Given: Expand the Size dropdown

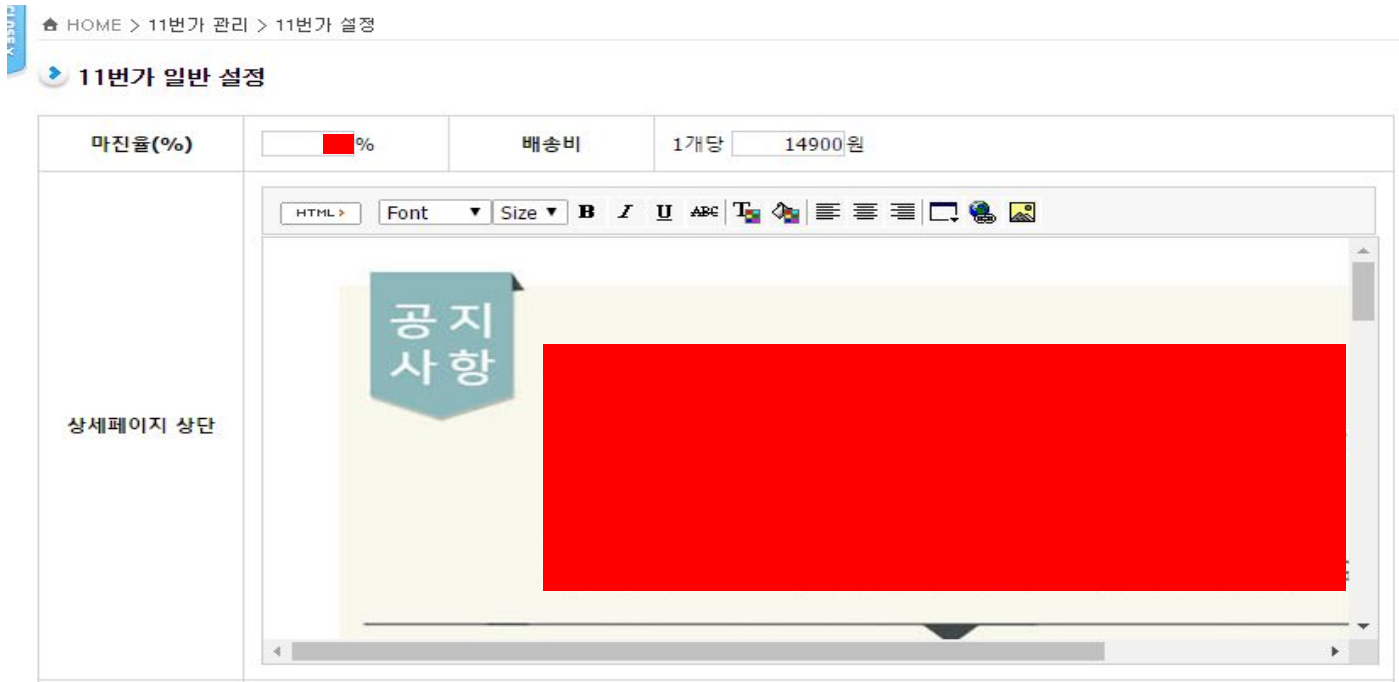Looking at the screenshot, I should click(530, 212).
